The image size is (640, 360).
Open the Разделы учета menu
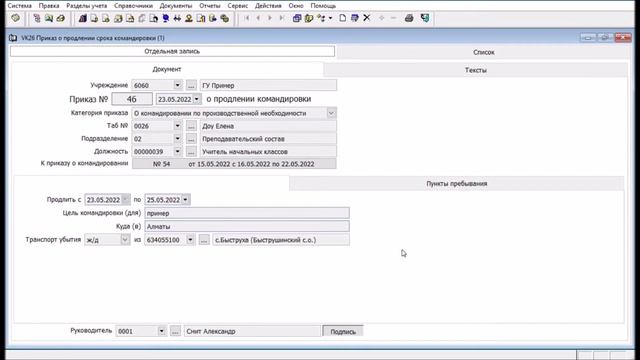87,6
